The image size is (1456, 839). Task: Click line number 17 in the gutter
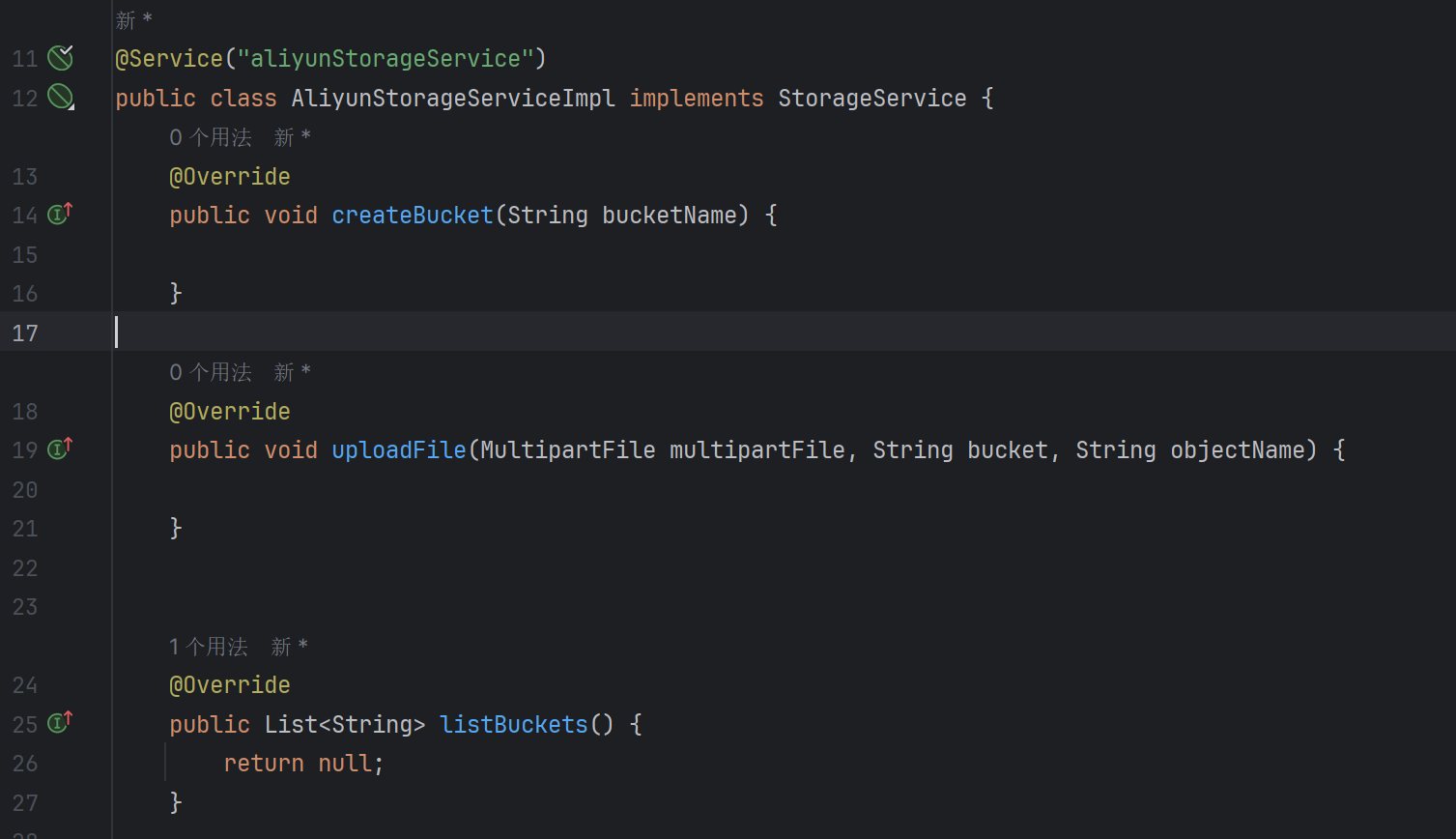coord(25,333)
